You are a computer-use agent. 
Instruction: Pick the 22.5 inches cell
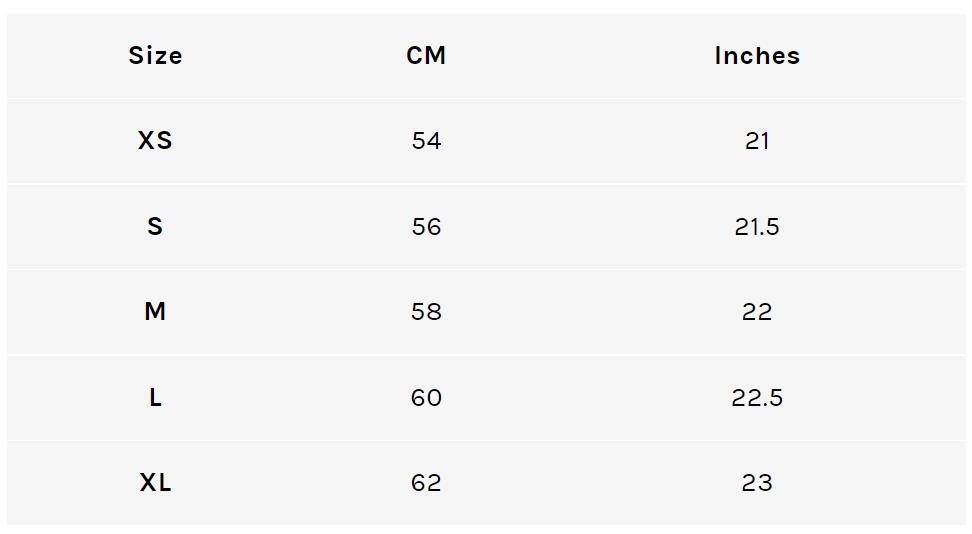[x=757, y=398]
